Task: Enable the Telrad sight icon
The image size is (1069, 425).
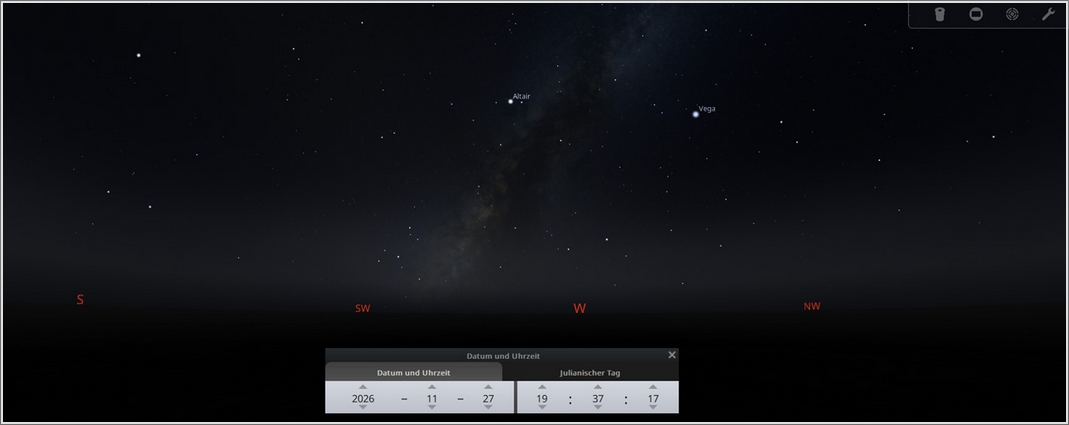Action: point(1012,14)
